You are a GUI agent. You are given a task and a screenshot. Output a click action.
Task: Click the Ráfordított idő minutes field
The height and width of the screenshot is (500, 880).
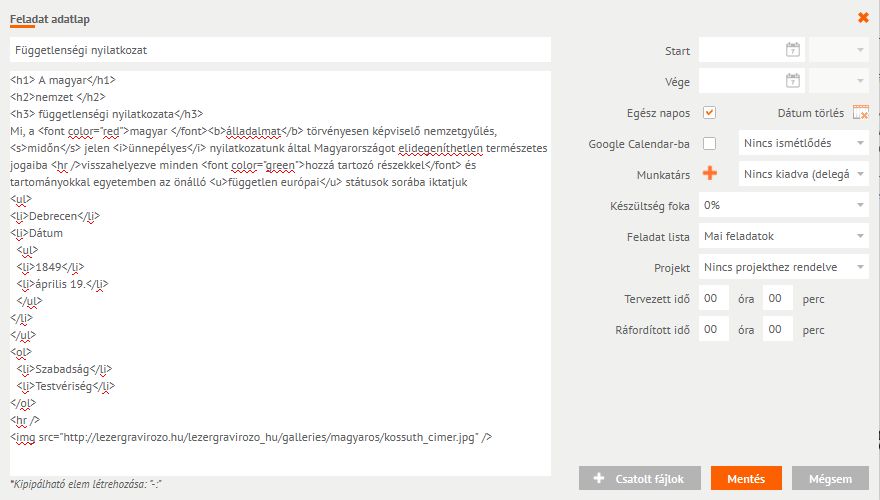[x=777, y=329]
